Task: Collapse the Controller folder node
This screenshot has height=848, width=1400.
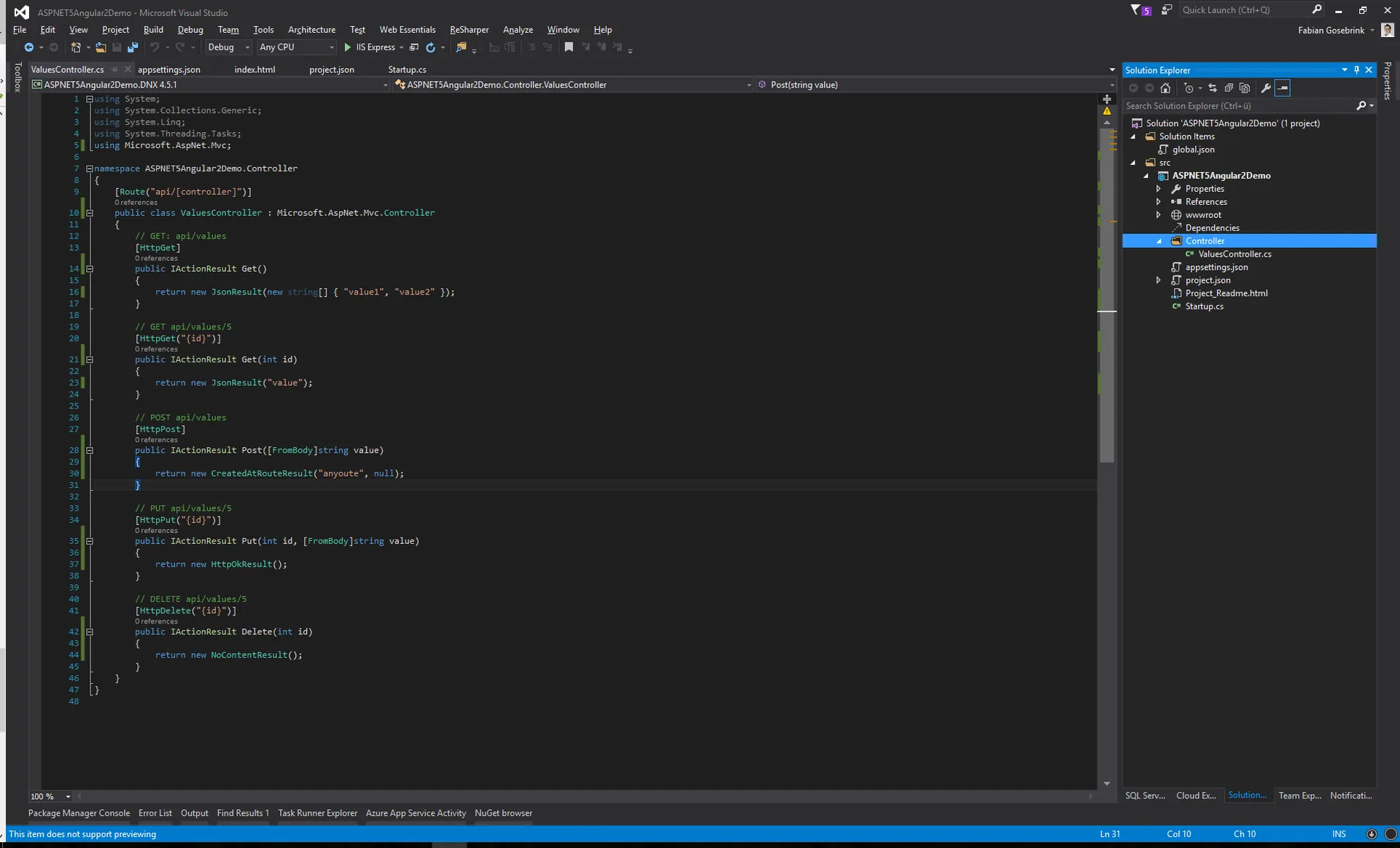Action: 1159,241
